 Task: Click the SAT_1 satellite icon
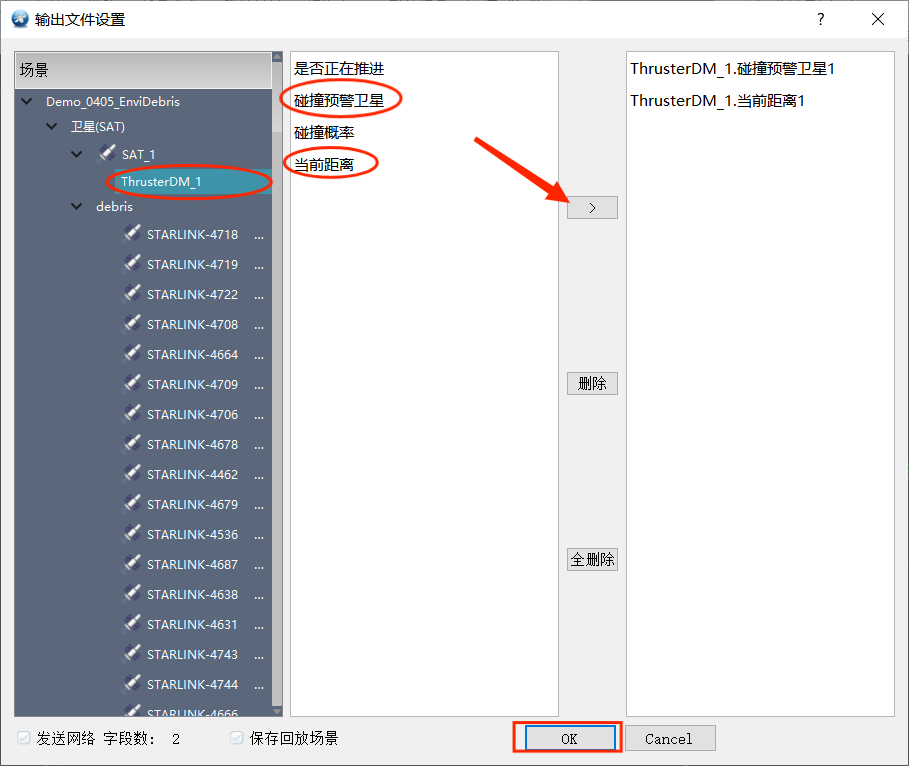107,153
